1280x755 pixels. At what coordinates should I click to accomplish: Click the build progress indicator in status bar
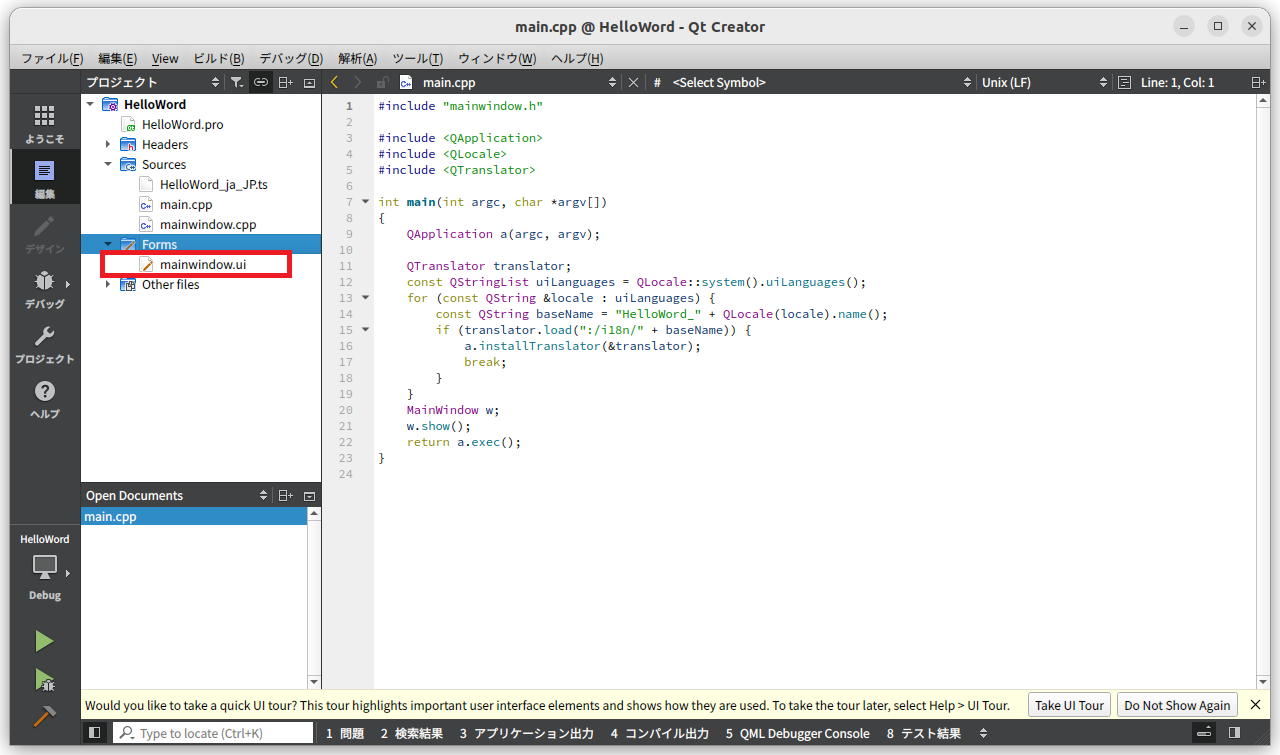tap(1203, 733)
